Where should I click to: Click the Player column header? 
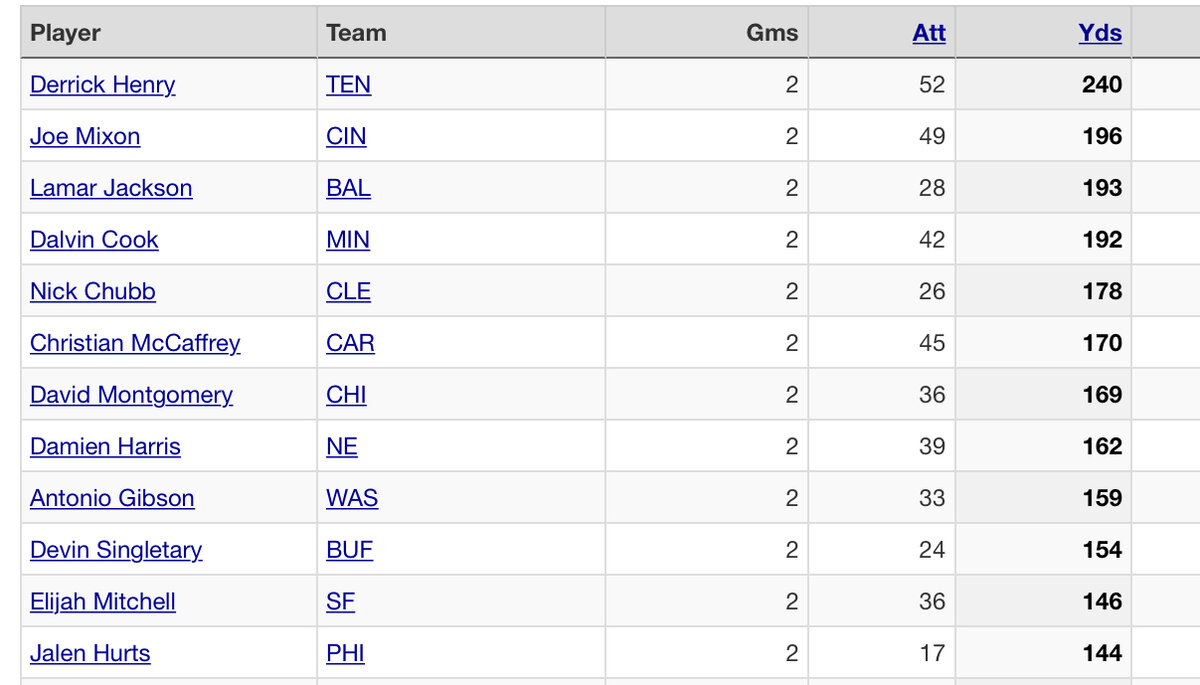pyautogui.click(x=66, y=33)
